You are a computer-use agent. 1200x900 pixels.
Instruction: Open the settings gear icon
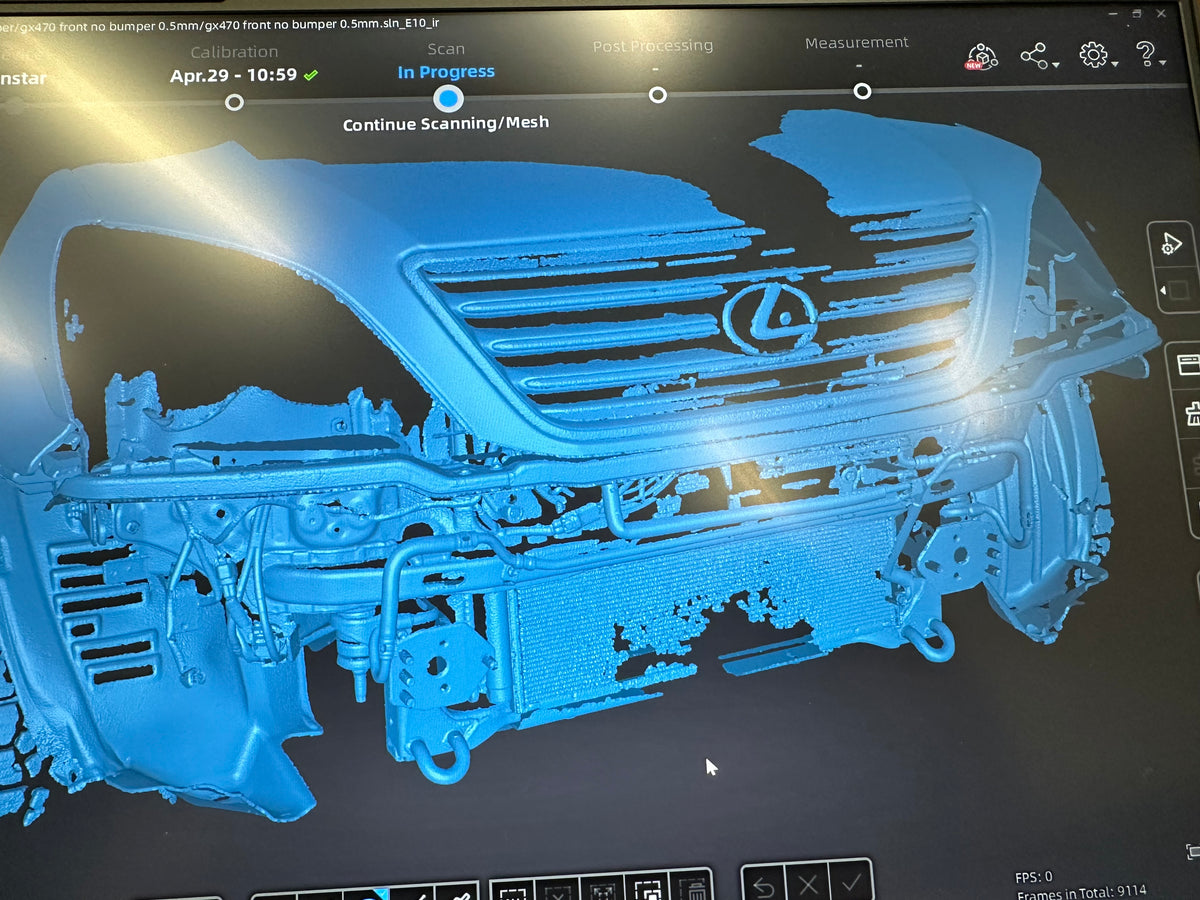coord(1093,54)
